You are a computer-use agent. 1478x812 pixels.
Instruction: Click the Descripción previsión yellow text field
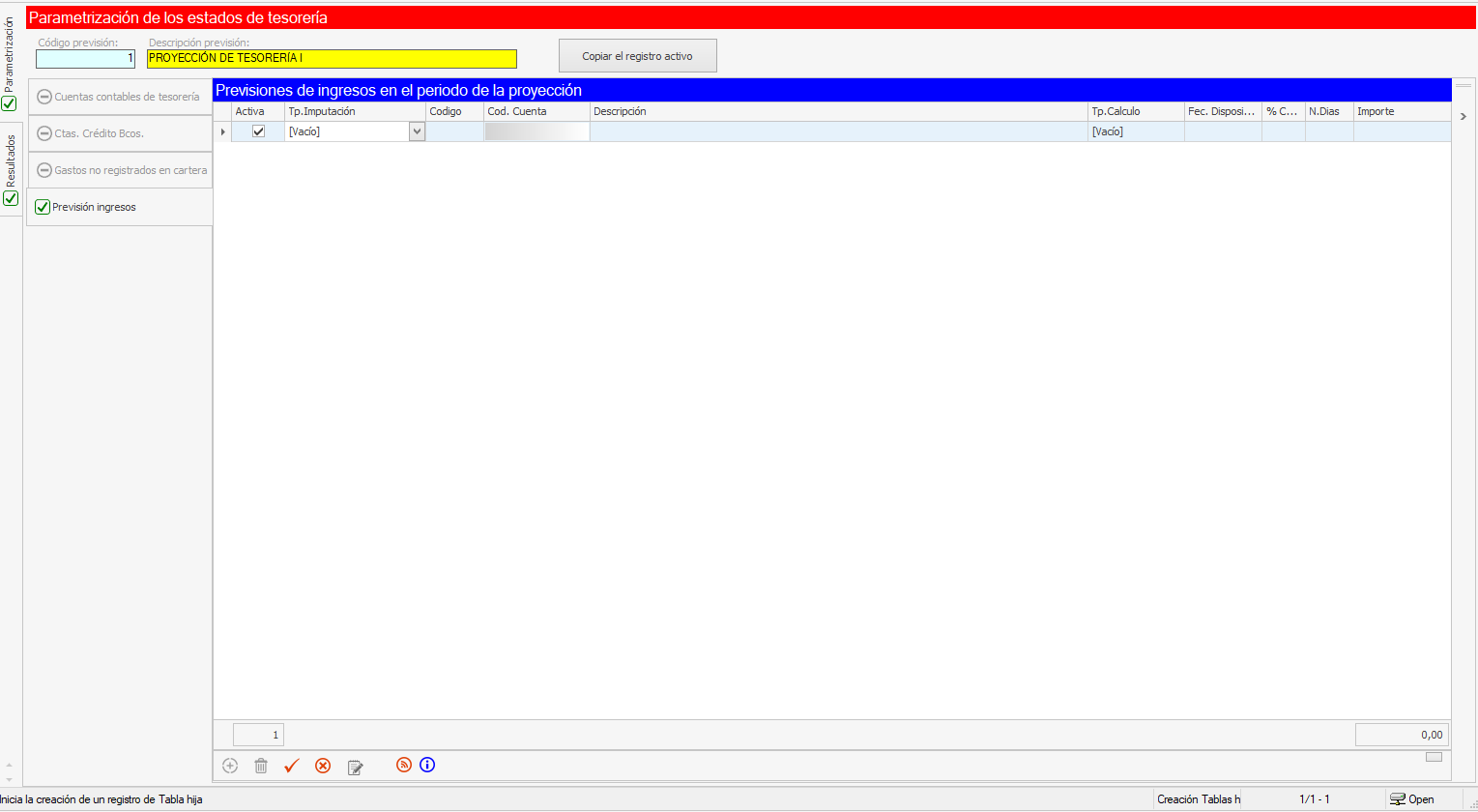pos(332,59)
